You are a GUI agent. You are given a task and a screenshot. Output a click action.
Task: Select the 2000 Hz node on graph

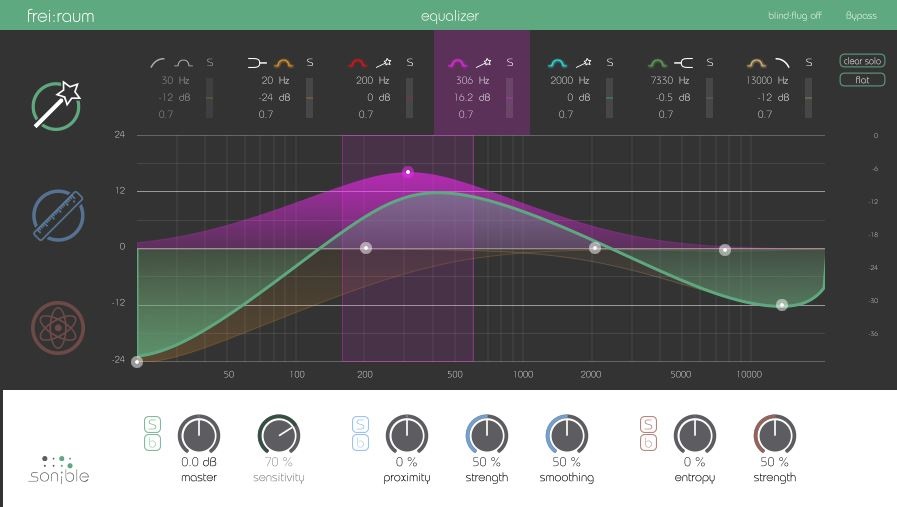click(595, 248)
